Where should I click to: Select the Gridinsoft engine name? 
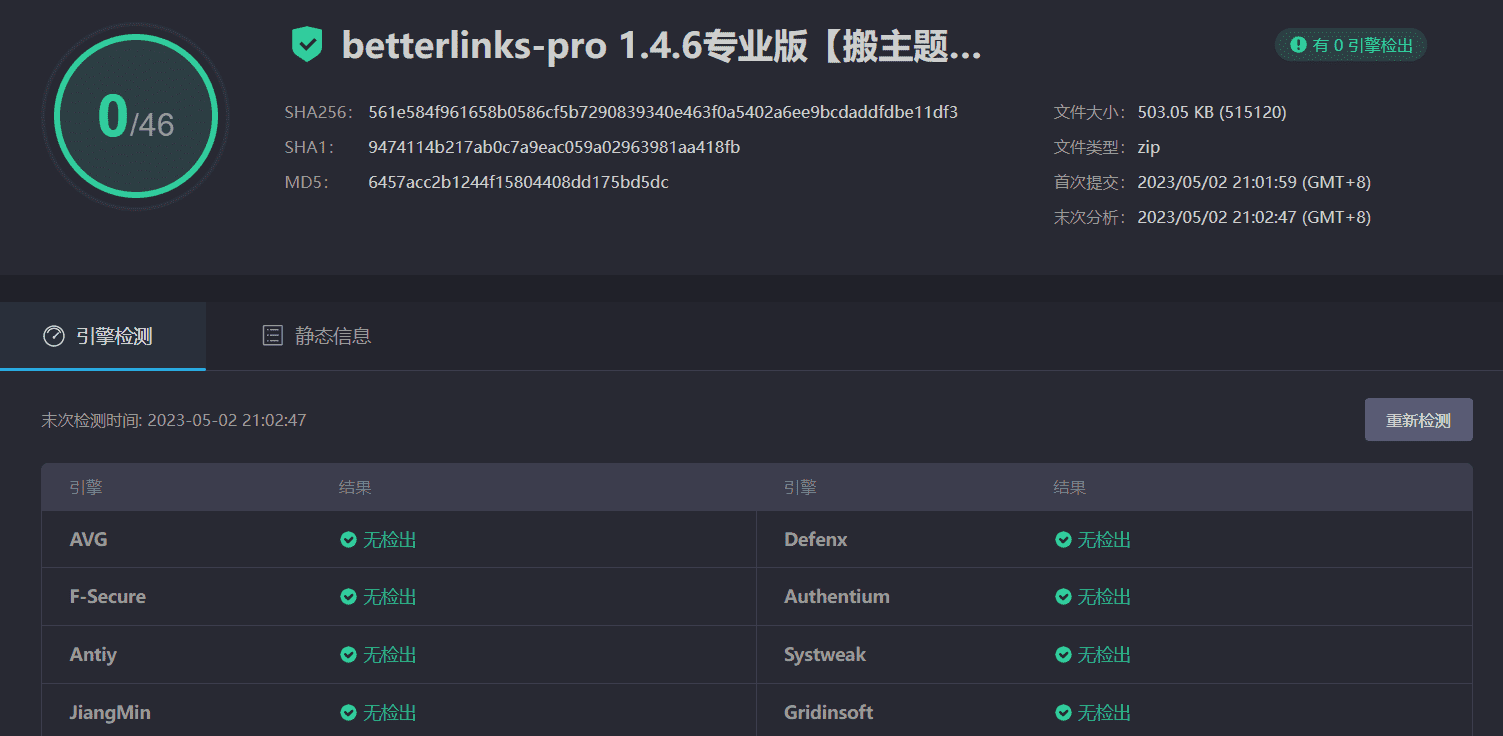pyautogui.click(x=828, y=713)
